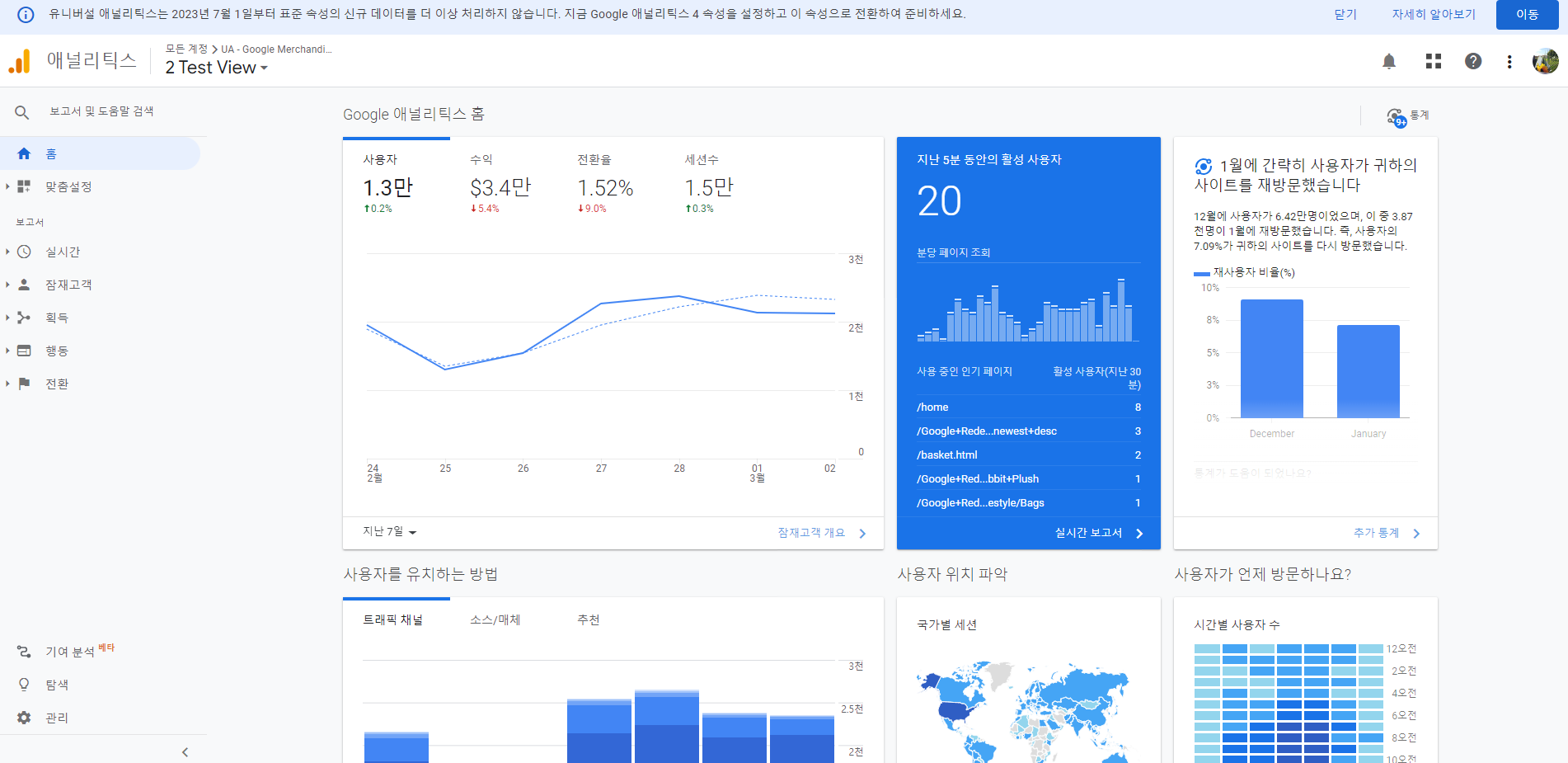
Task: Click the 기여 분석 attribution icon
Action: pyautogui.click(x=24, y=652)
